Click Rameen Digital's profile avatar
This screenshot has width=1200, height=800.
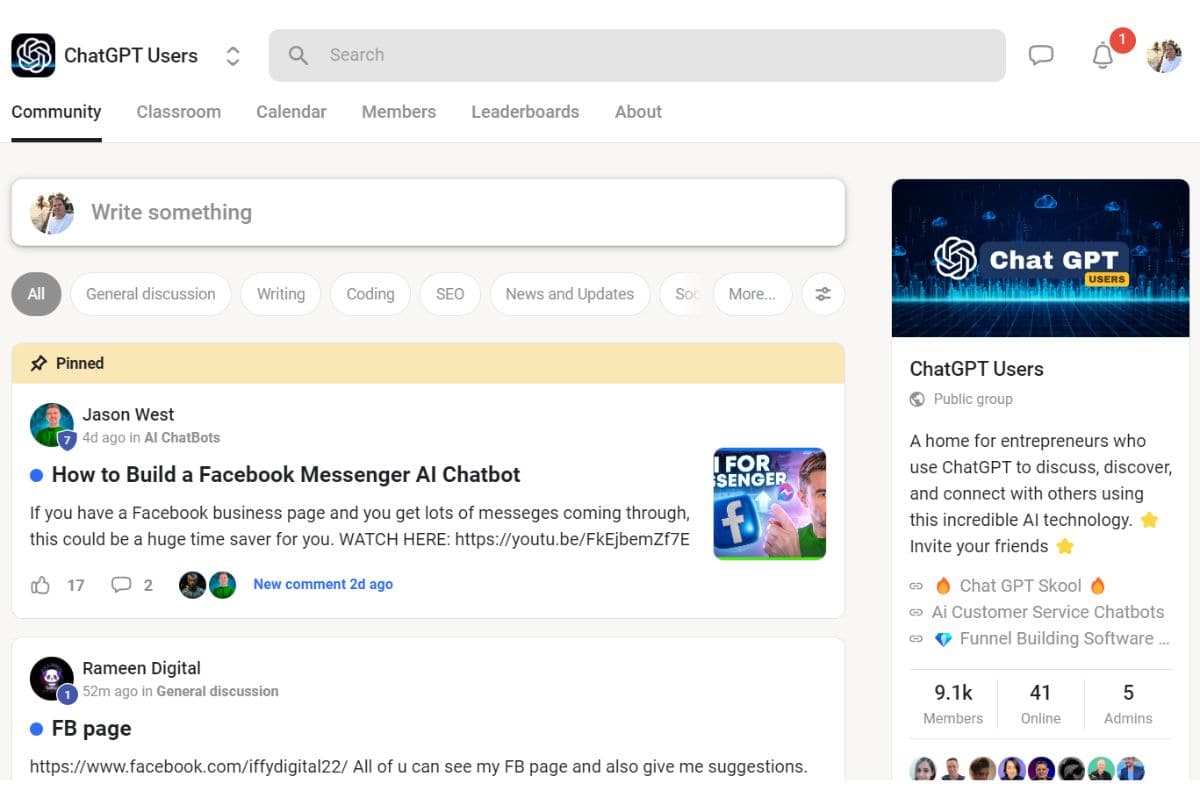coord(51,678)
